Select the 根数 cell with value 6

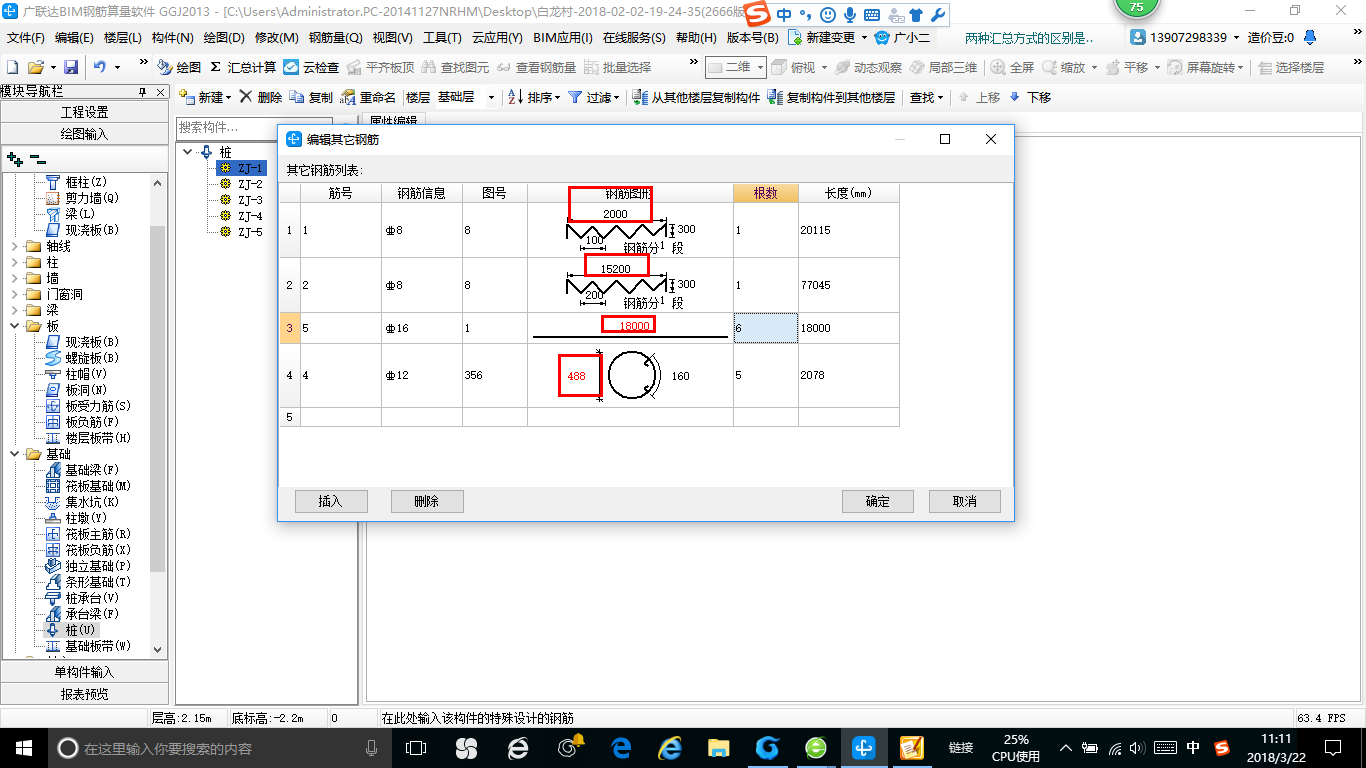pyautogui.click(x=766, y=328)
